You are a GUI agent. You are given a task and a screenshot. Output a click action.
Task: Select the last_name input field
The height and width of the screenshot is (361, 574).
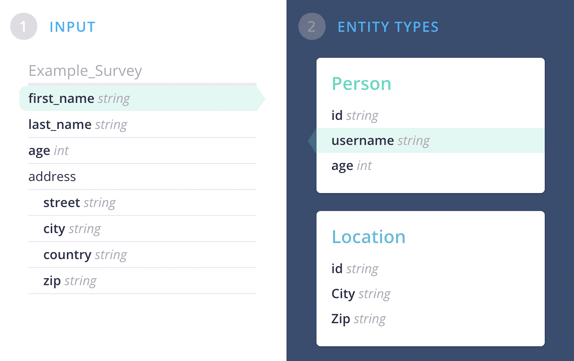point(142,124)
